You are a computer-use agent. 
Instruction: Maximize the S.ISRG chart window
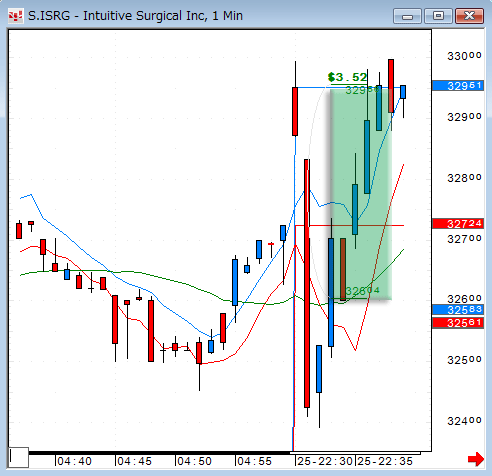click(438, 16)
